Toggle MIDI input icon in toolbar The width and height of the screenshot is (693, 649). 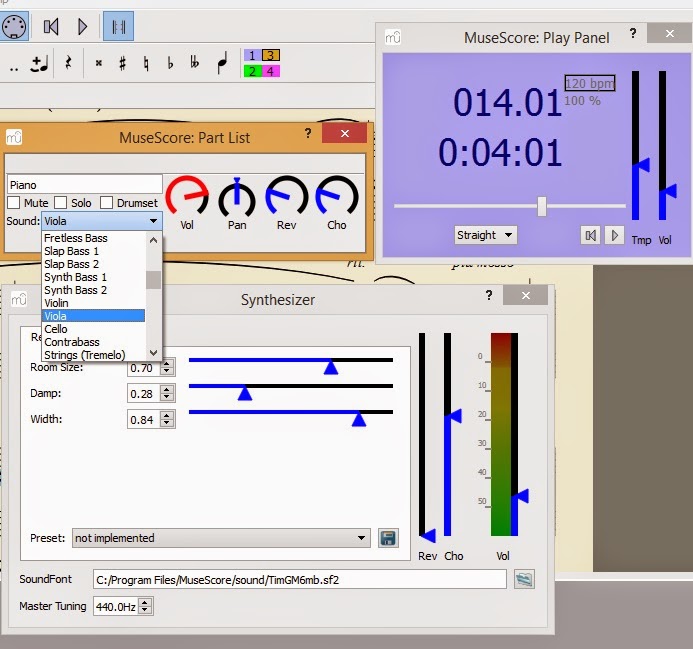[x=14, y=27]
